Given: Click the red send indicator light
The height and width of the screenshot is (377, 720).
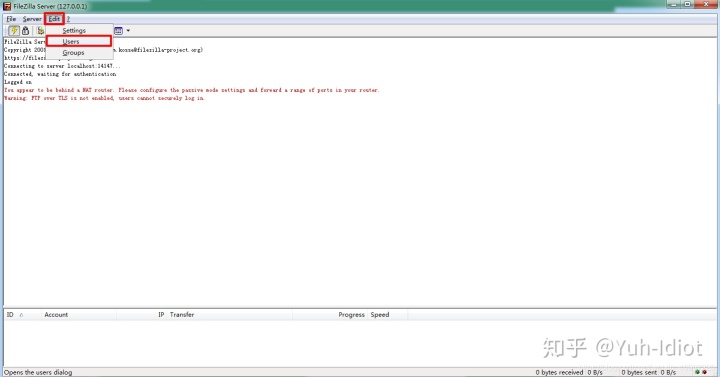Looking at the screenshot, I should point(704,372).
